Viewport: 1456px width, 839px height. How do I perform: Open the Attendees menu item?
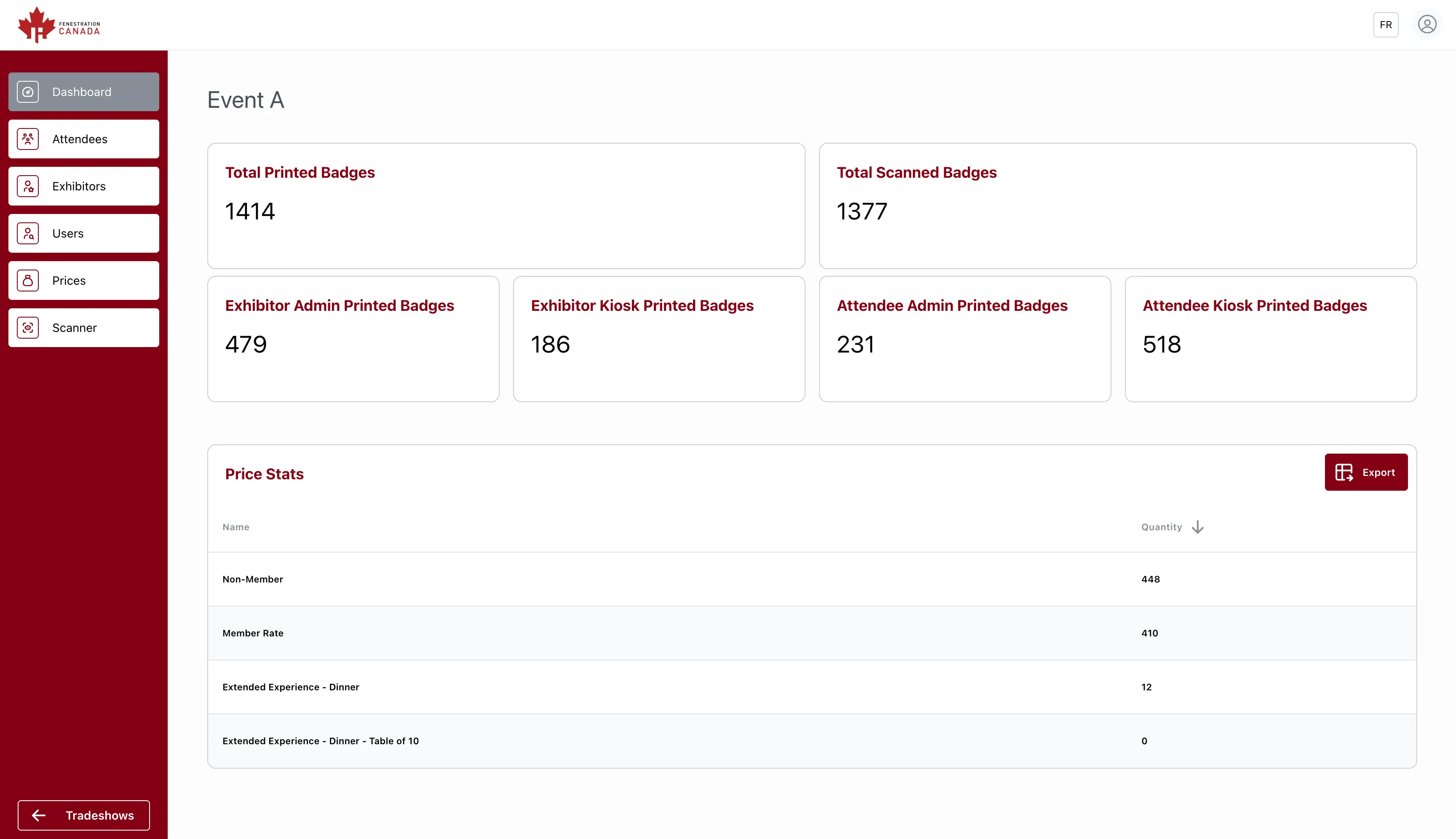pos(83,139)
